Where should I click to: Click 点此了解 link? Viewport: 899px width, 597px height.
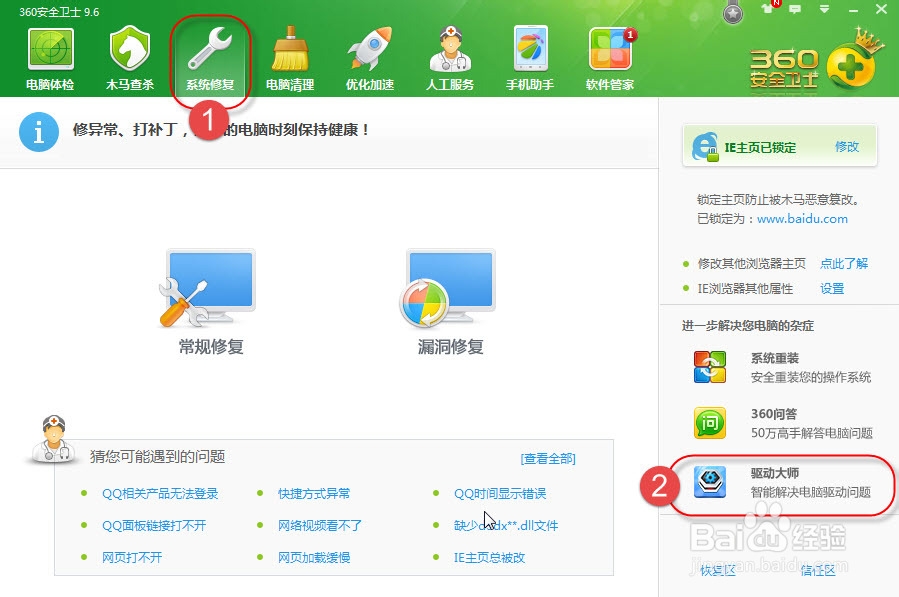click(844, 263)
